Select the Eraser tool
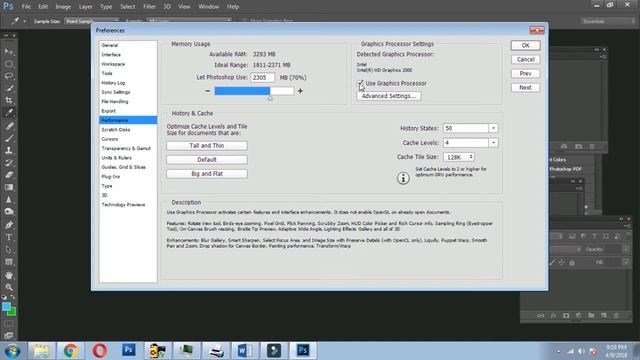640x360 pixels. point(9,175)
